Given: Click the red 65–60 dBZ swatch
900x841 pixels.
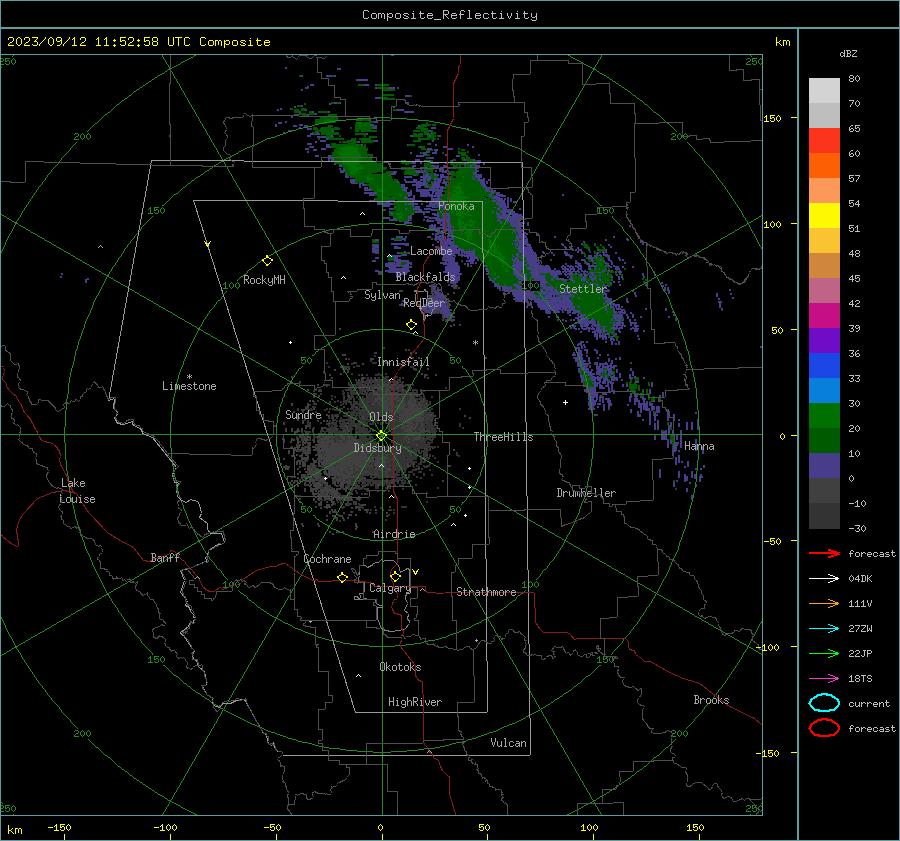Looking at the screenshot, I should pos(824,141).
